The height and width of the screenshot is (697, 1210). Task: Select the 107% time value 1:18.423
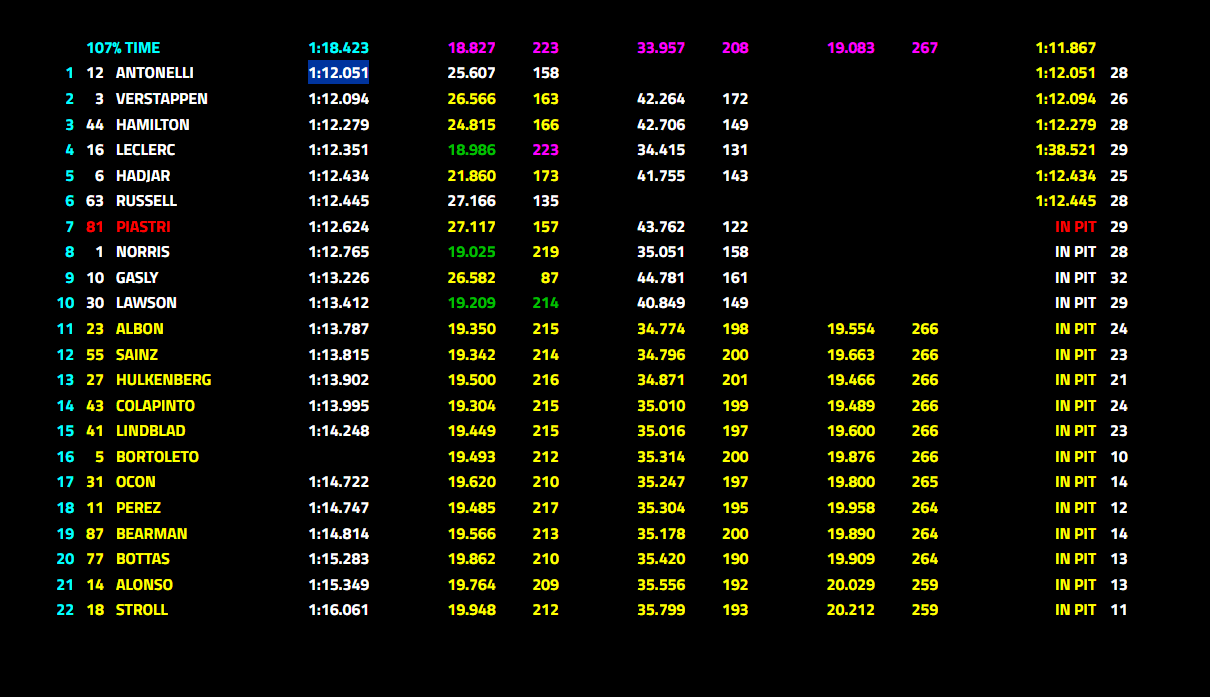pyautogui.click(x=339, y=48)
